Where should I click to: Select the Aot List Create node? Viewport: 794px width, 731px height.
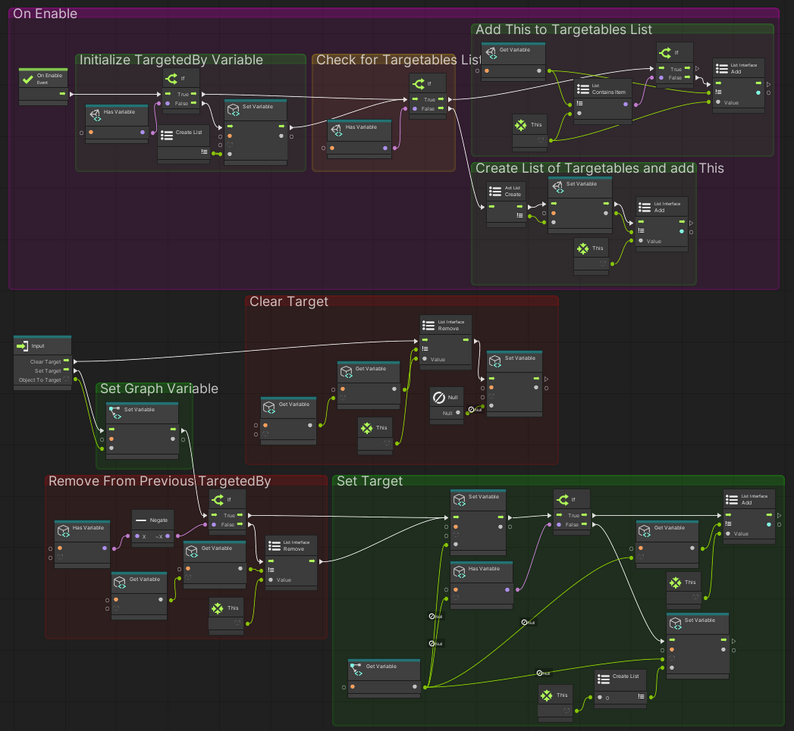[x=506, y=204]
